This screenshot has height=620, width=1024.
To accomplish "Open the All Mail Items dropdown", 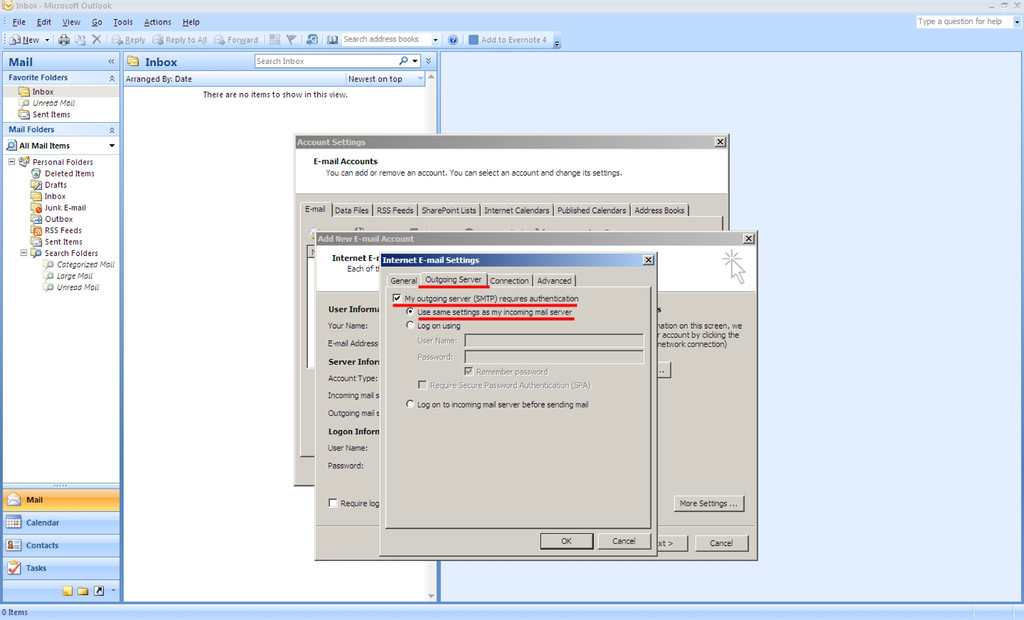I will click(x=112, y=146).
